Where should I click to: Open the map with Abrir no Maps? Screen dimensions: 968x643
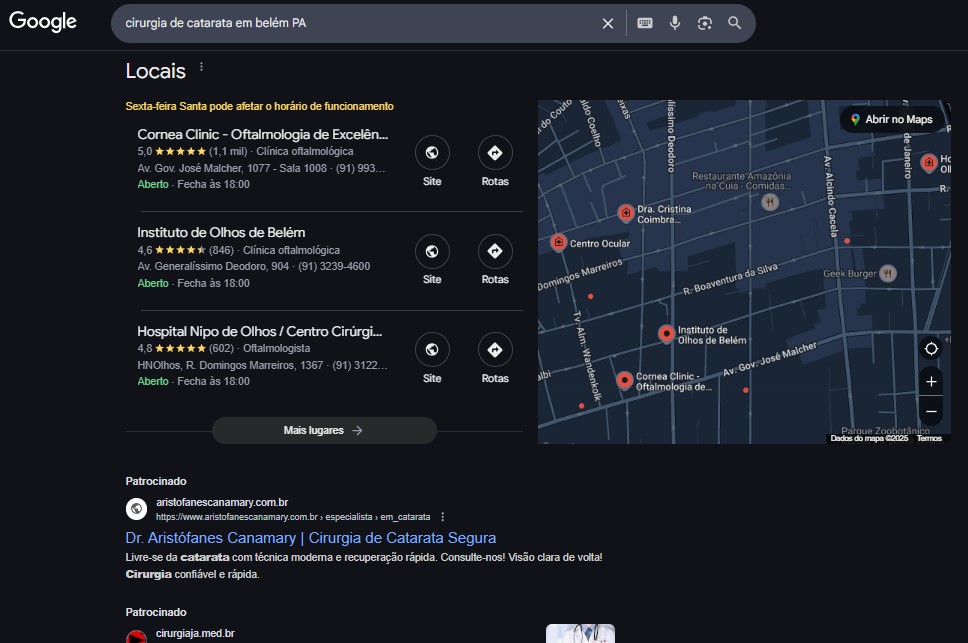[892, 120]
